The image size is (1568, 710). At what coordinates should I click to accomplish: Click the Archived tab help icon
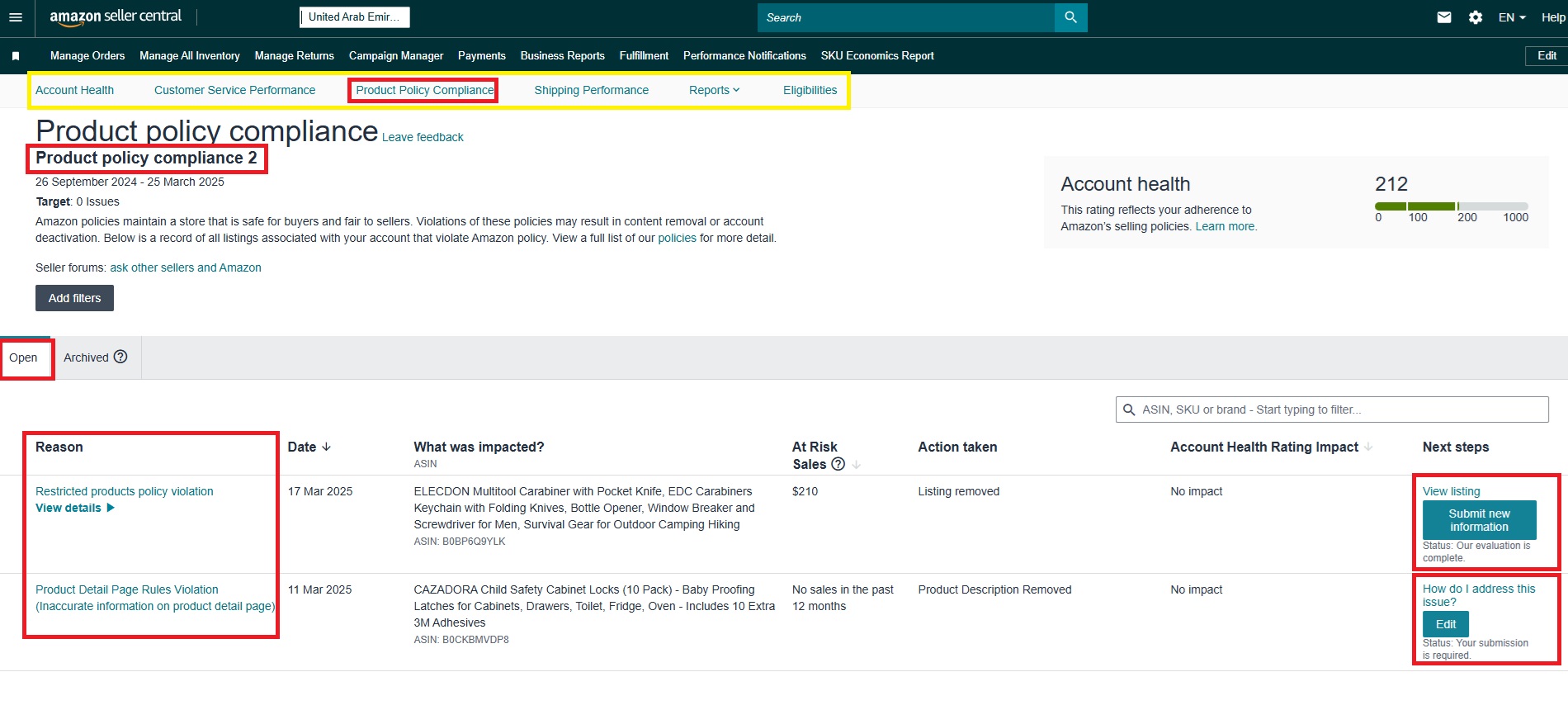coord(120,357)
